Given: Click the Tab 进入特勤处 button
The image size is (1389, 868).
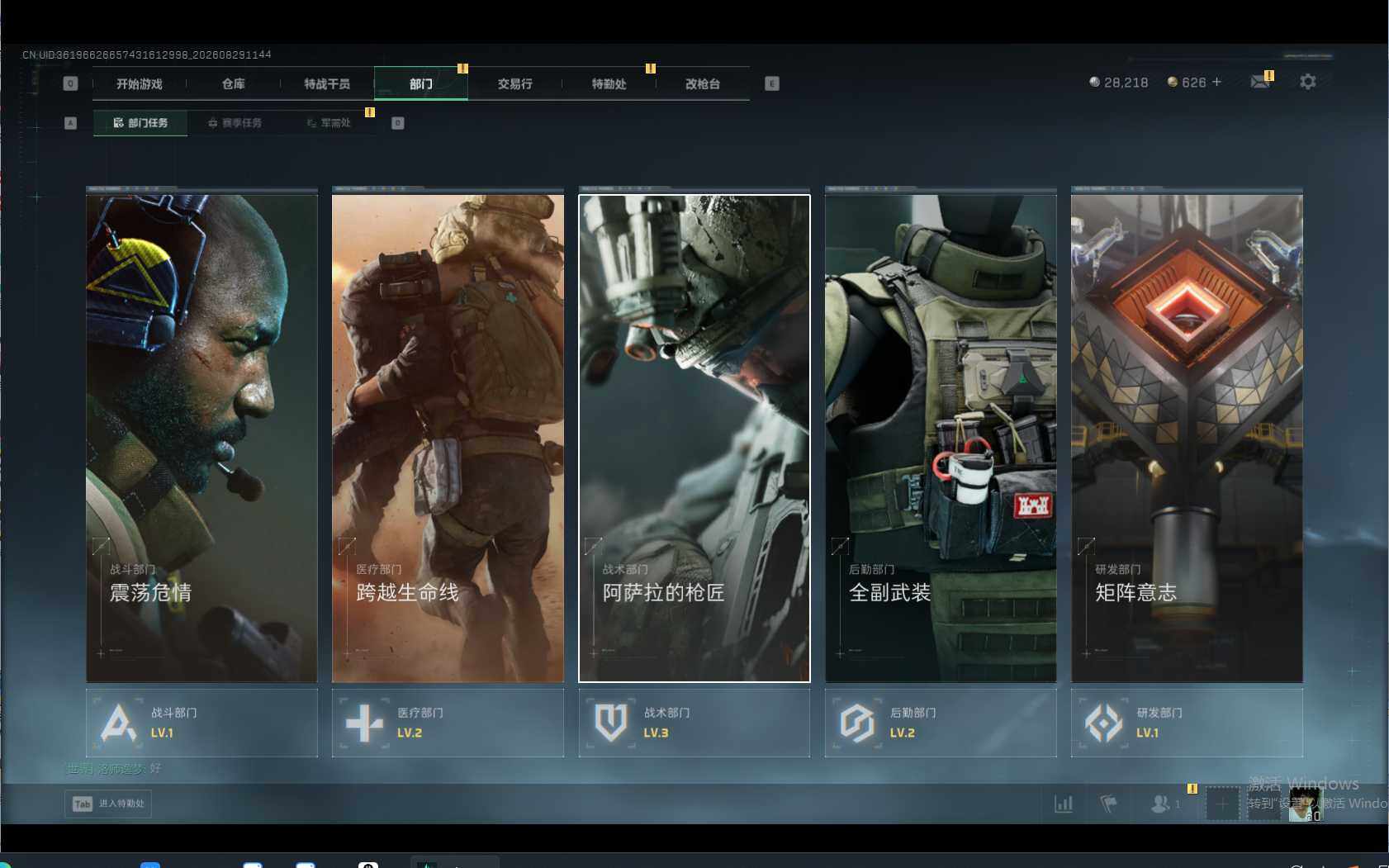Looking at the screenshot, I should [108, 804].
